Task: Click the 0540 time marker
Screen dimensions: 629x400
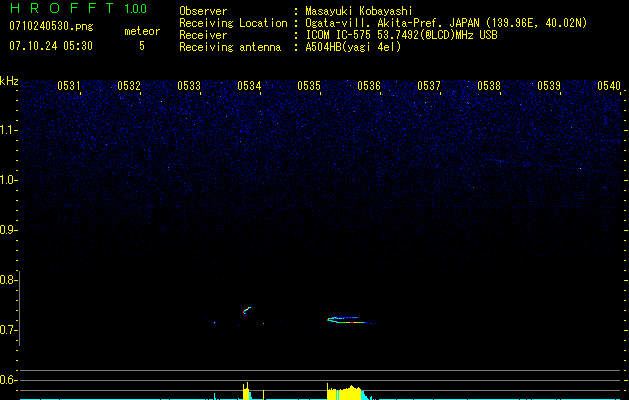Action: pyautogui.click(x=609, y=85)
